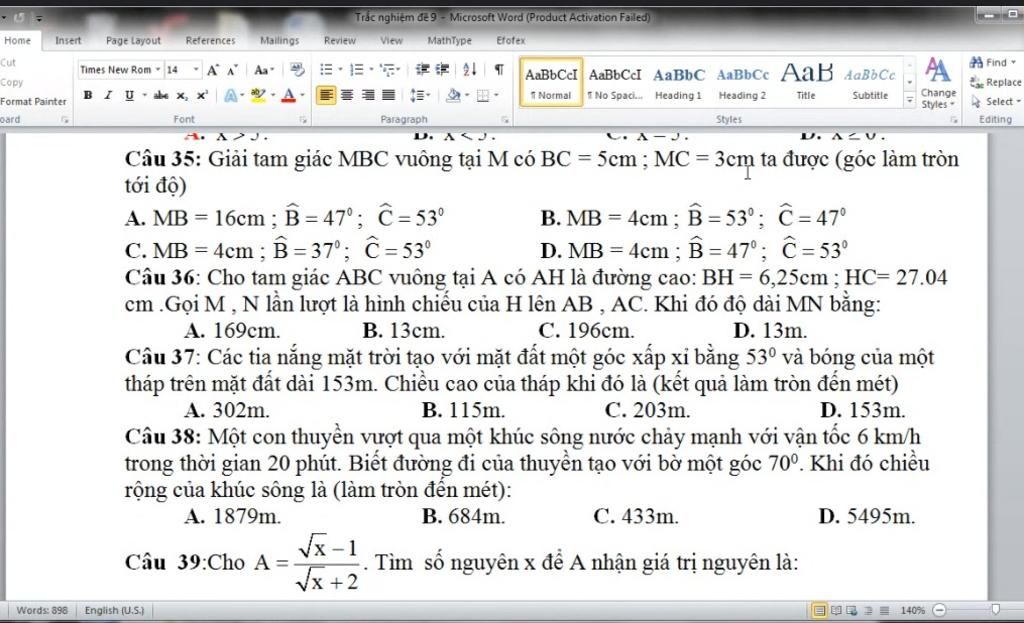
Task: Open the Paragraph dialog launcher
Action: point(505,120)
